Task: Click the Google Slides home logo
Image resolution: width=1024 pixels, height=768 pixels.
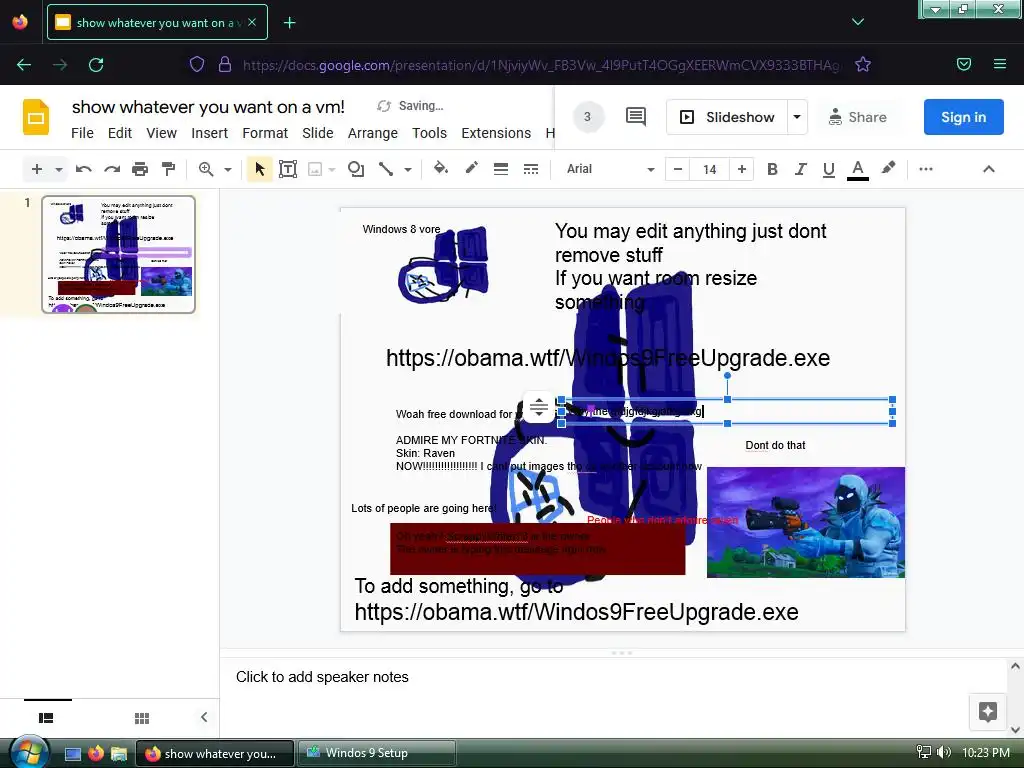Action: (36, 117)
